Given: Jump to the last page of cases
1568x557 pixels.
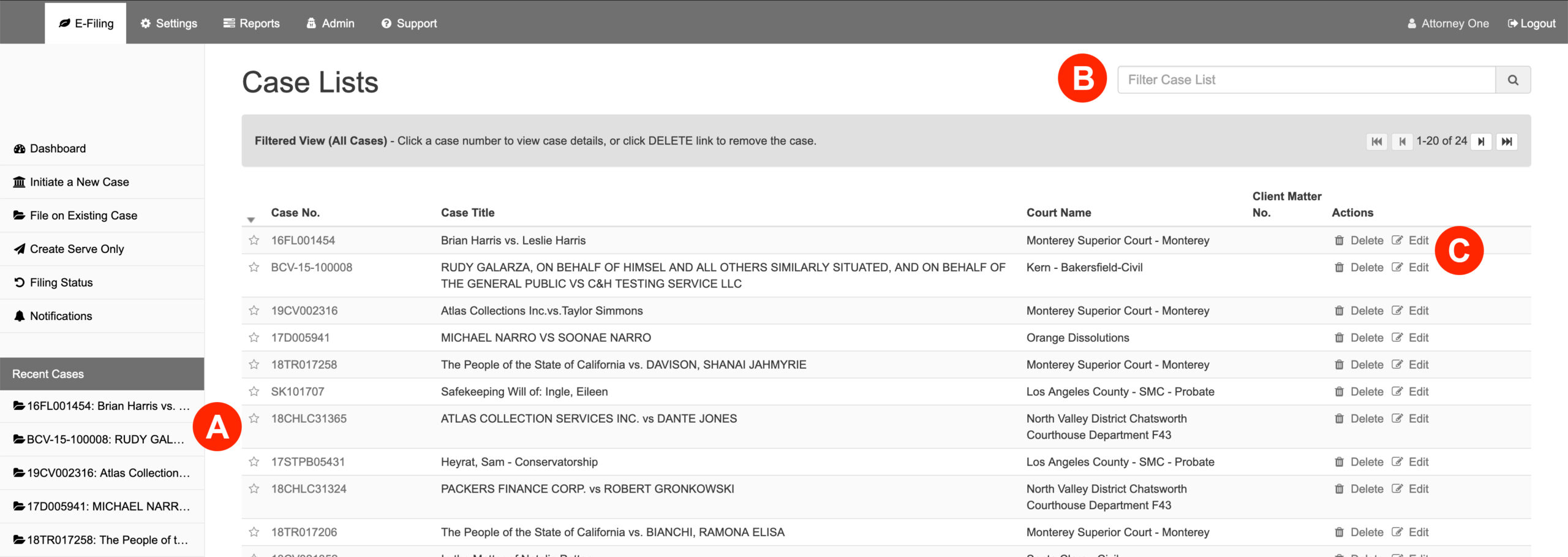Looking at the screenshot, I should point(1506,142).
